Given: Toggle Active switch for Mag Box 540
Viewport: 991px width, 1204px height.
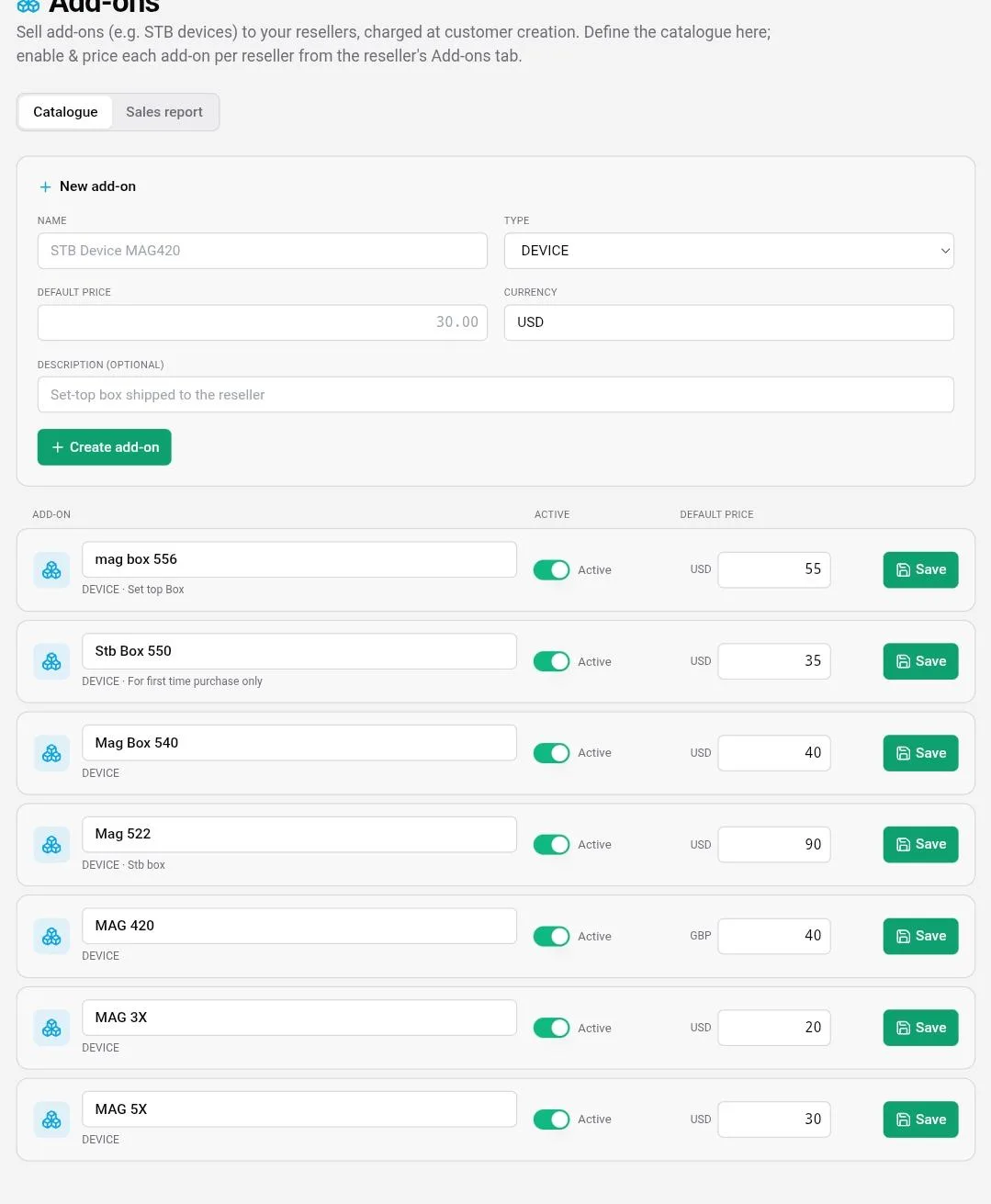Looking at the screenshot, I should pyautogui.click(x=551, y=753).
